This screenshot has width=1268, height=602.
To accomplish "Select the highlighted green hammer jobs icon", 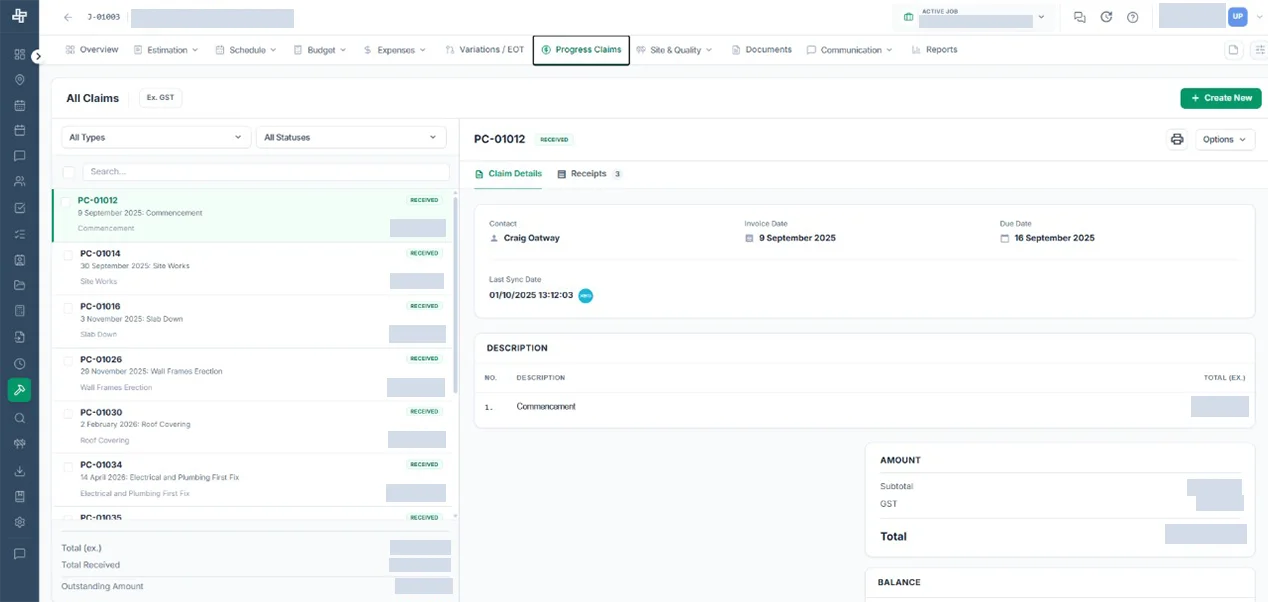I will pos(19,390).
